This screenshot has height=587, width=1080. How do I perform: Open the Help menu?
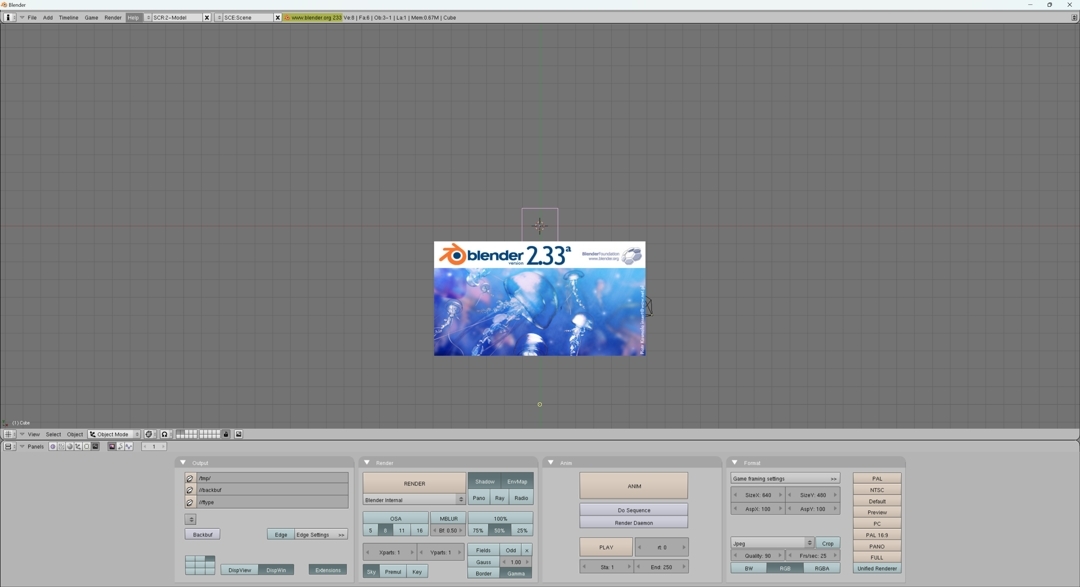point(133,17)
